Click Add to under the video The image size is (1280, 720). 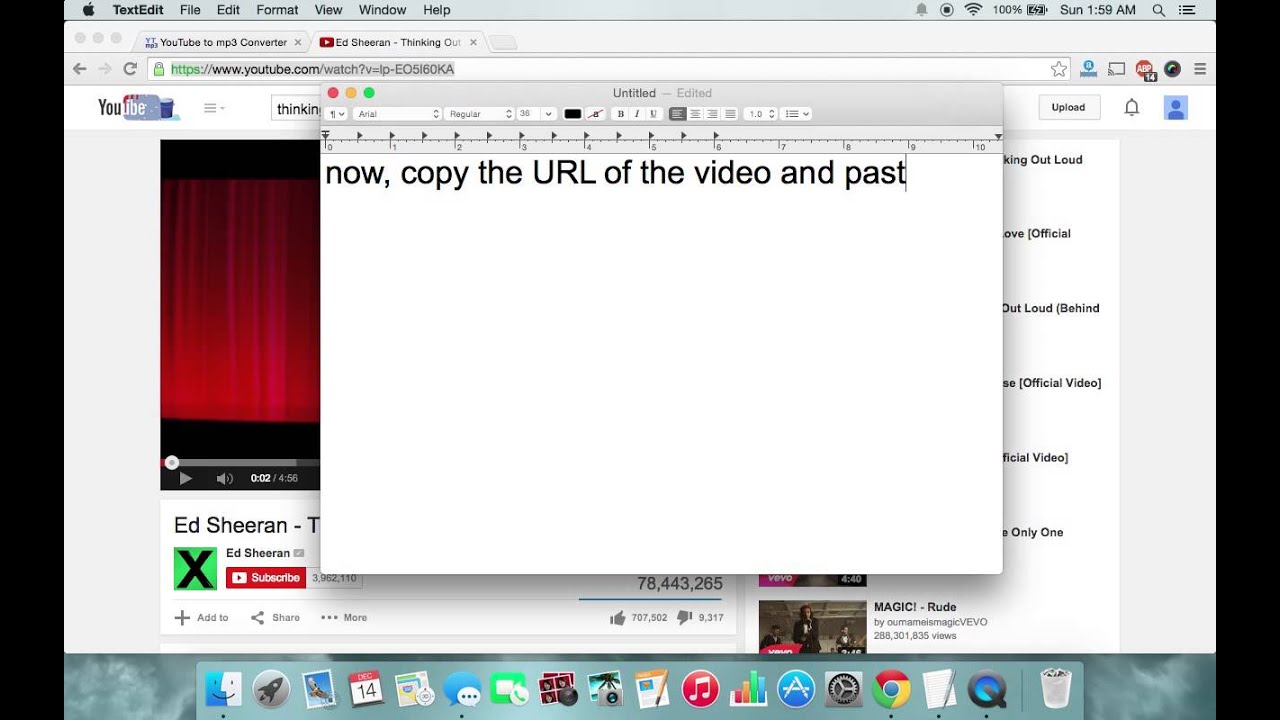pyautogui.click(x=201, y=618)
